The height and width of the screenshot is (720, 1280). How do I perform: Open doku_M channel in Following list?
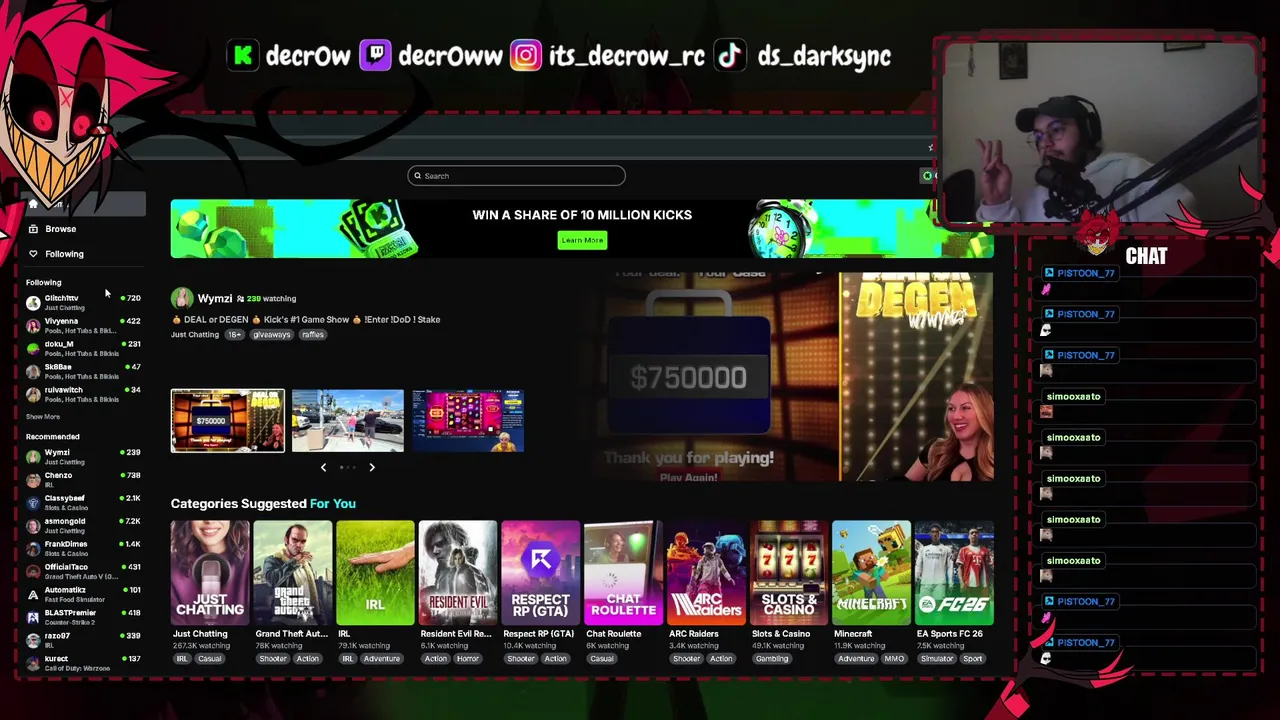[x=84, y=348]
